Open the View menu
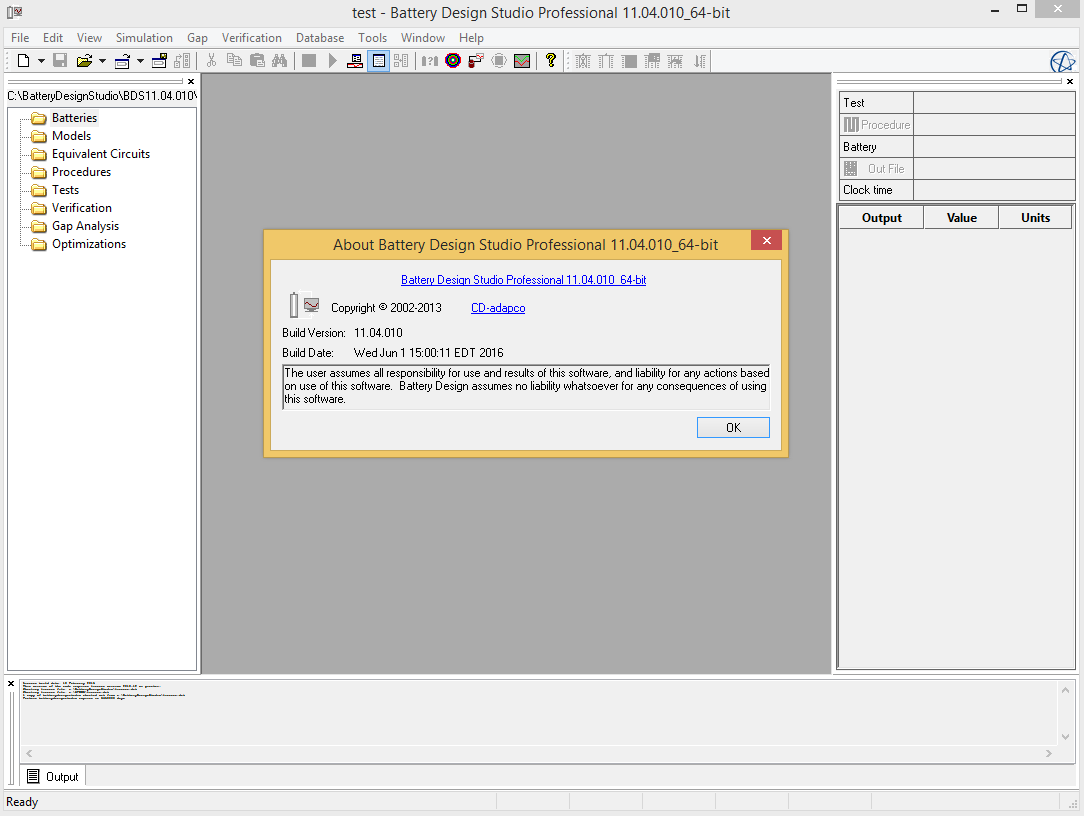 (89, 38)
